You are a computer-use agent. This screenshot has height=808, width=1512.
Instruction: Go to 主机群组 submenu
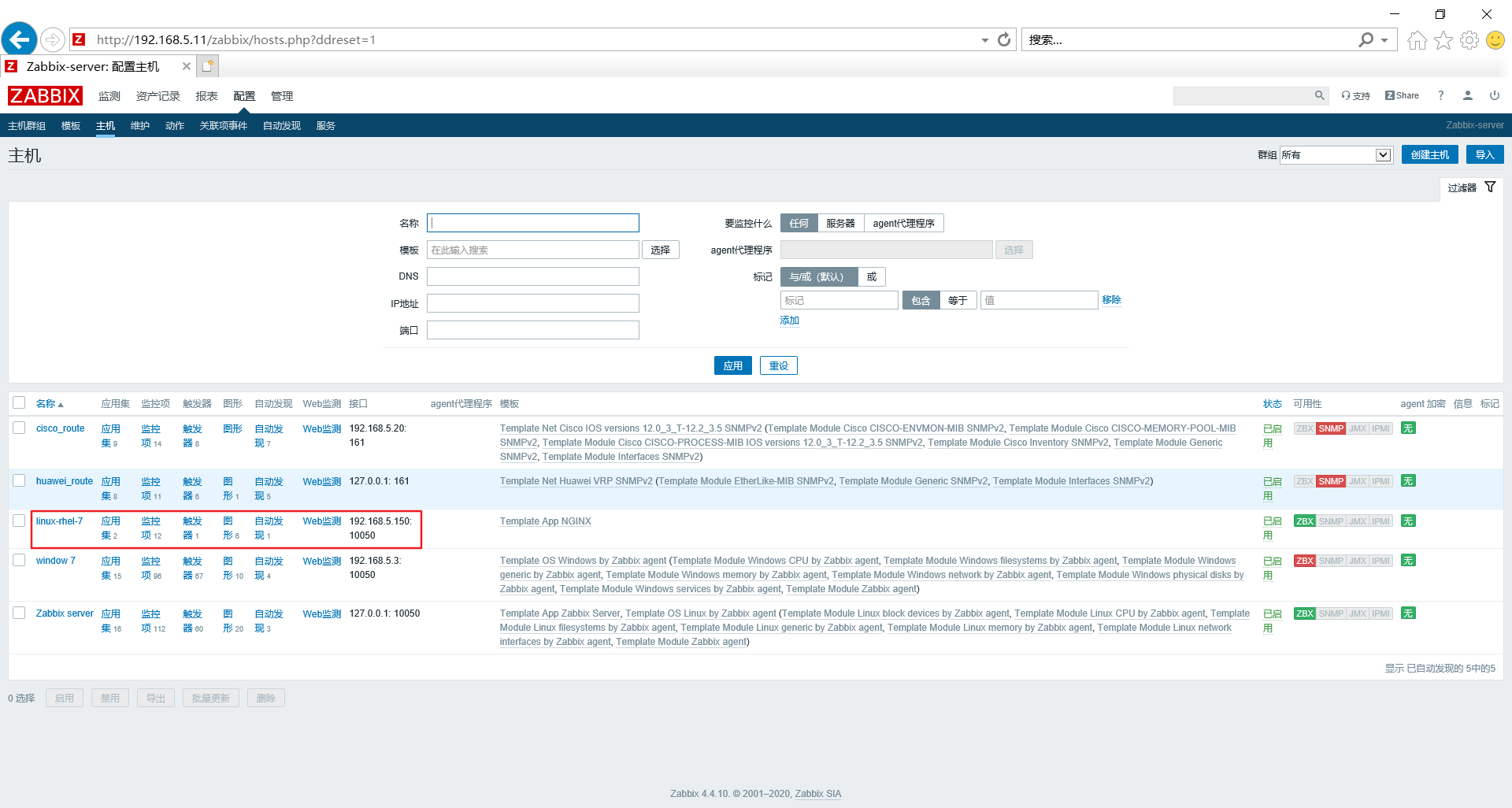[27, 125]
